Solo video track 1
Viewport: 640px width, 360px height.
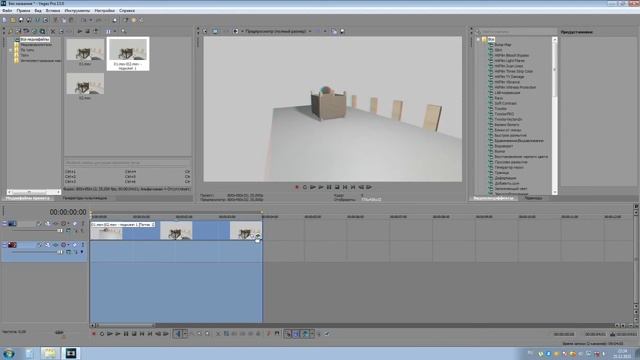83,223
